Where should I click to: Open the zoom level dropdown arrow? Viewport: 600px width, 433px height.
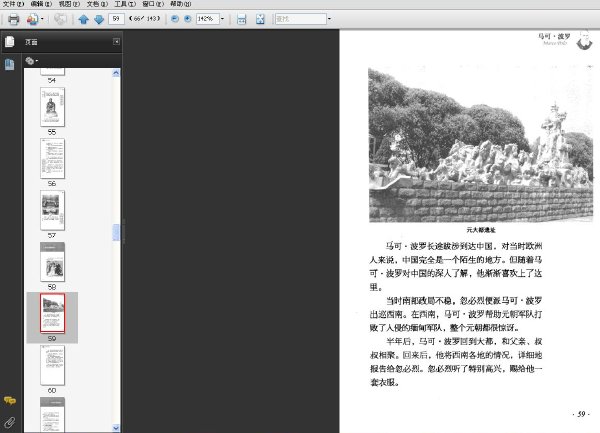222,19
